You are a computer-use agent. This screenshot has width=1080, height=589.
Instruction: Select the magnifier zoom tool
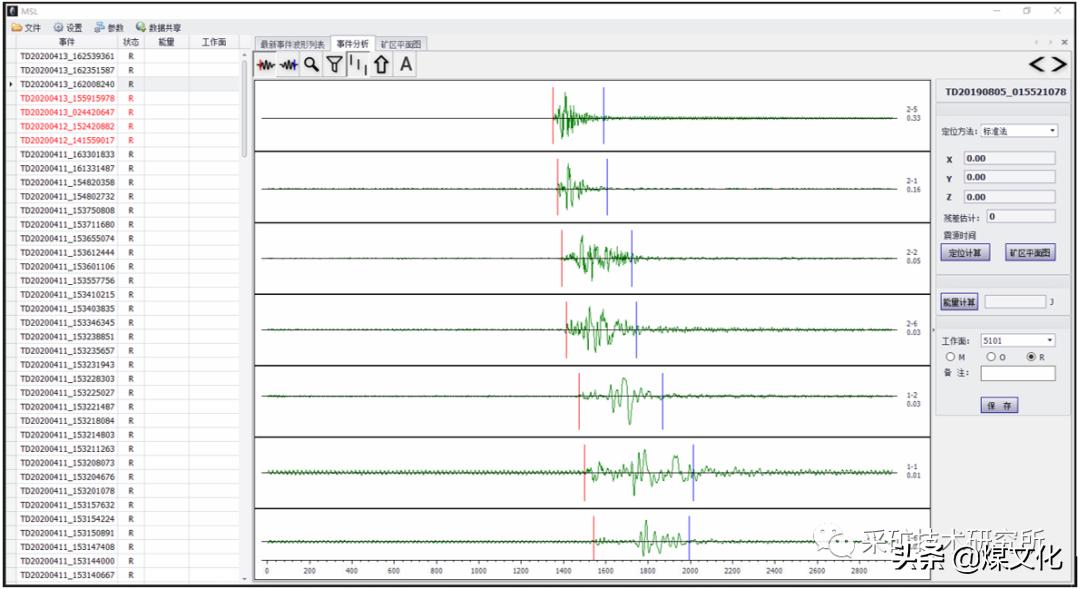(x=312, y=65)
